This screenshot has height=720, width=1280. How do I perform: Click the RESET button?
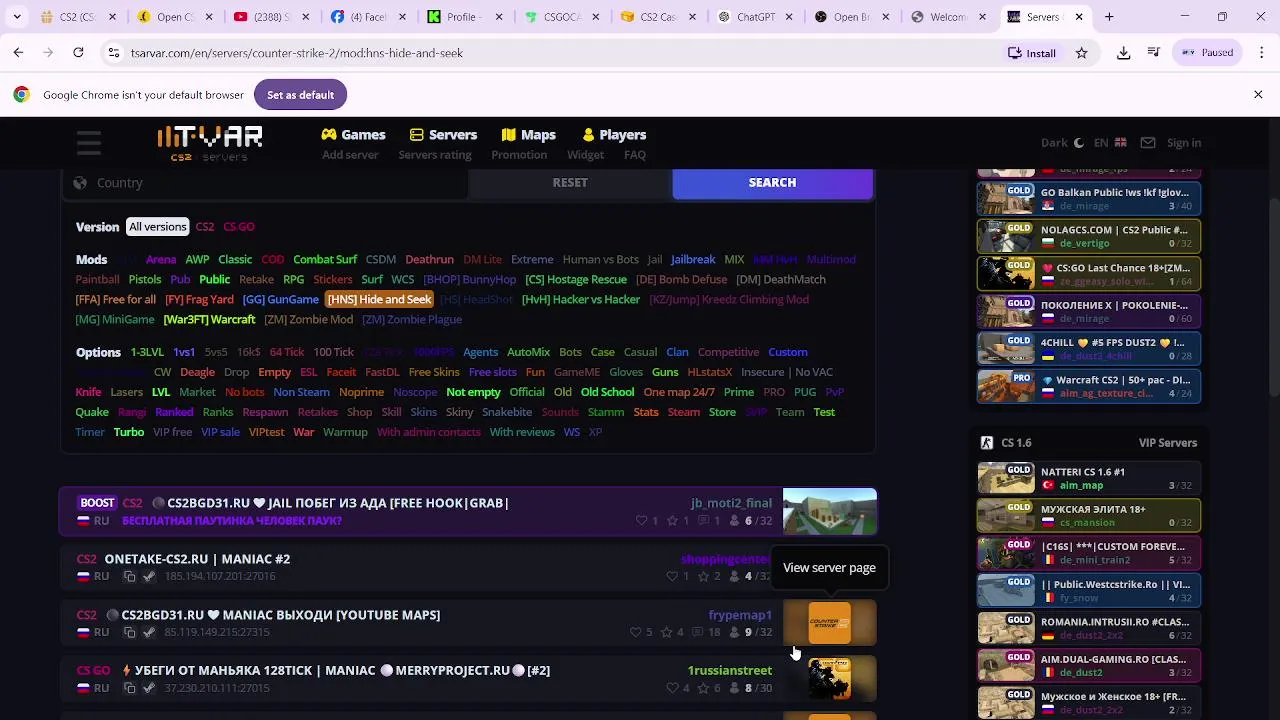click(570, 183)
